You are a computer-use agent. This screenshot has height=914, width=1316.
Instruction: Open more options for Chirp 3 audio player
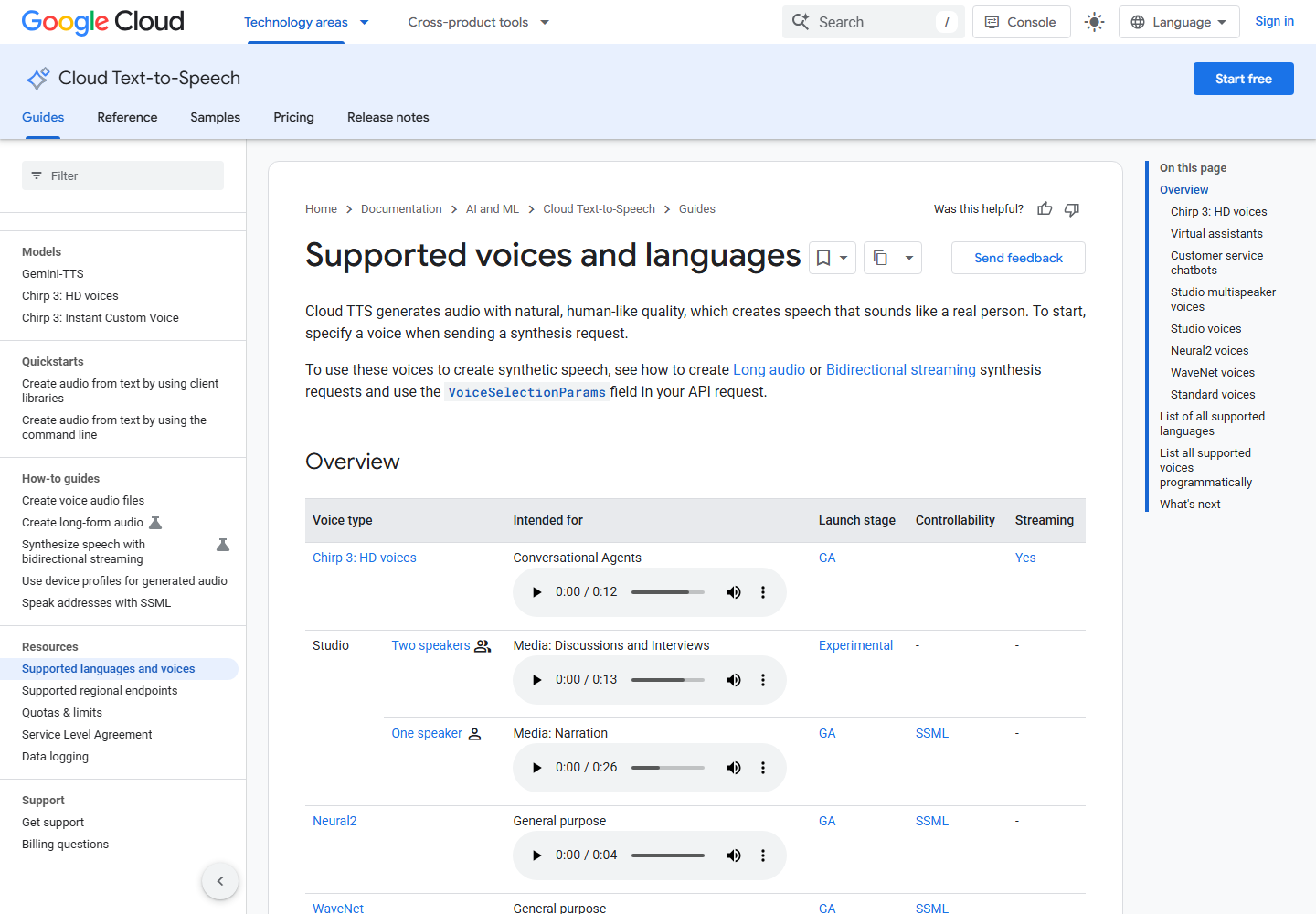point(763,592)
